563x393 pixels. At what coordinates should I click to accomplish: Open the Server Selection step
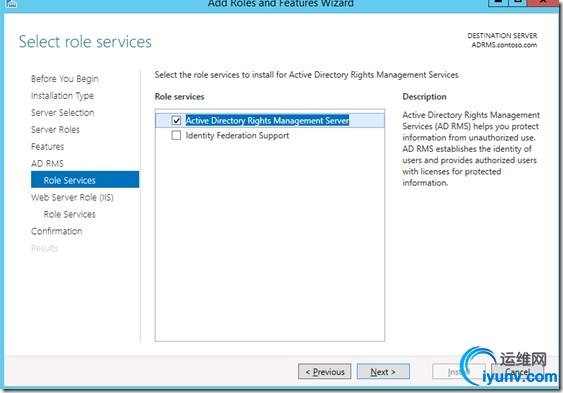[x=62, y=113]
